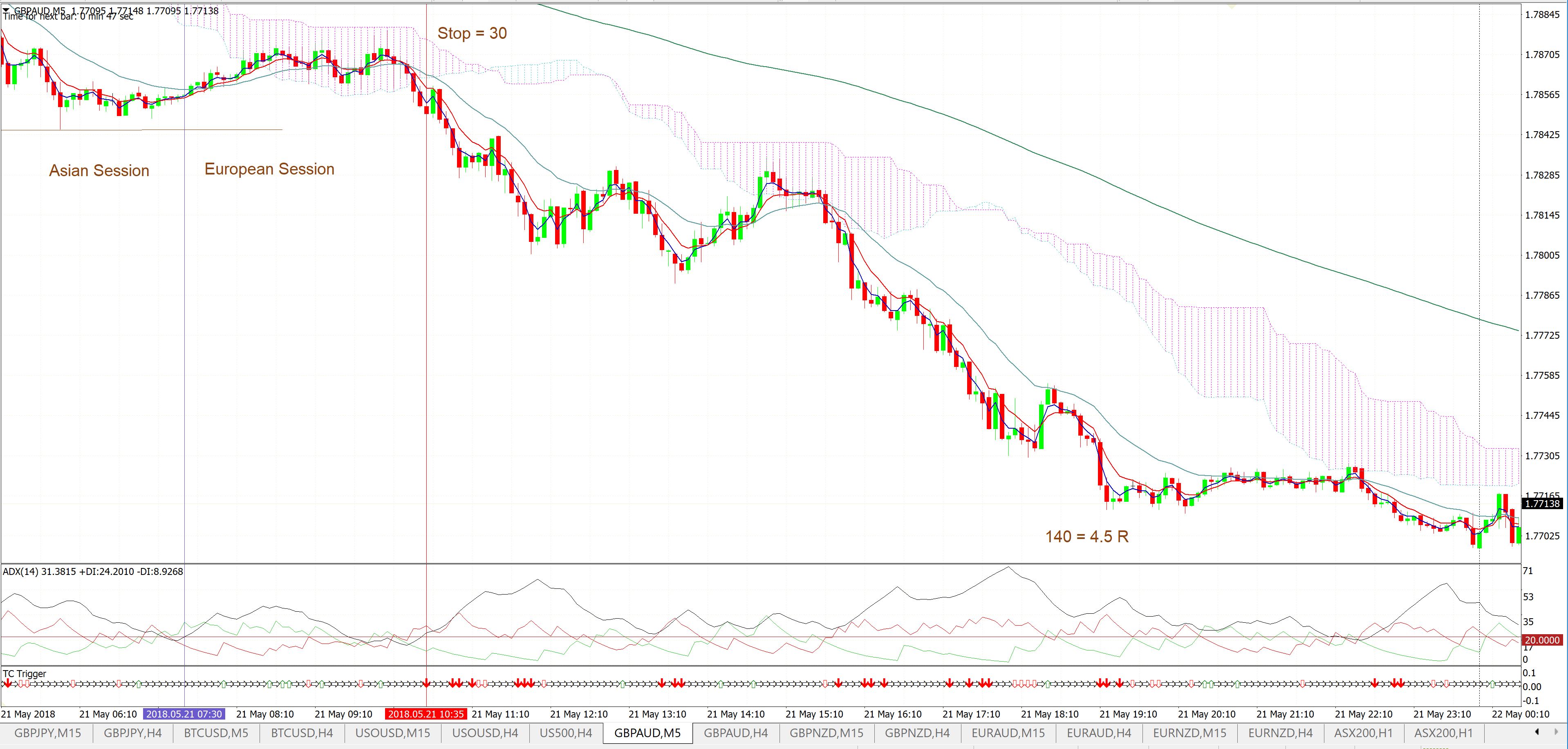1568x749 pixels.
Task: Open the GBPNZD,H4 chart tab
Action: pyautogui.click(x=917, y=733)
